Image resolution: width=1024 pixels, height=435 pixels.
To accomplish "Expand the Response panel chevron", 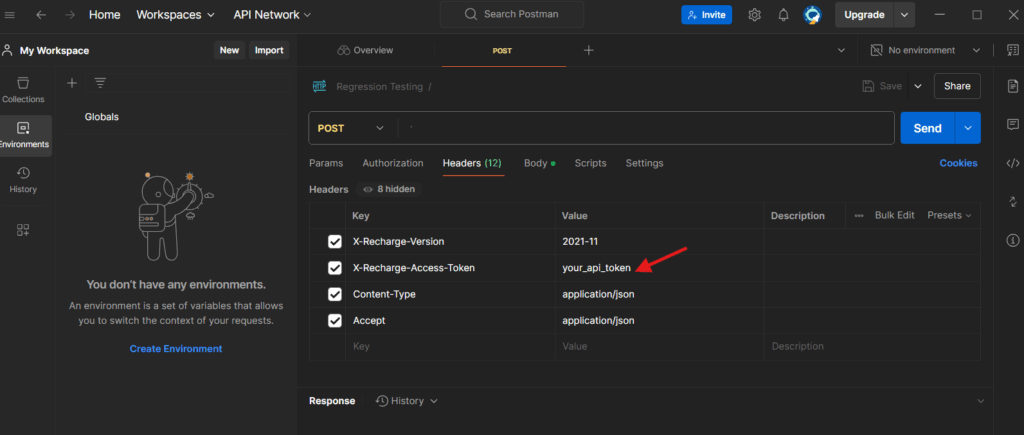I will pyautogui.click(x=980, y=401).
